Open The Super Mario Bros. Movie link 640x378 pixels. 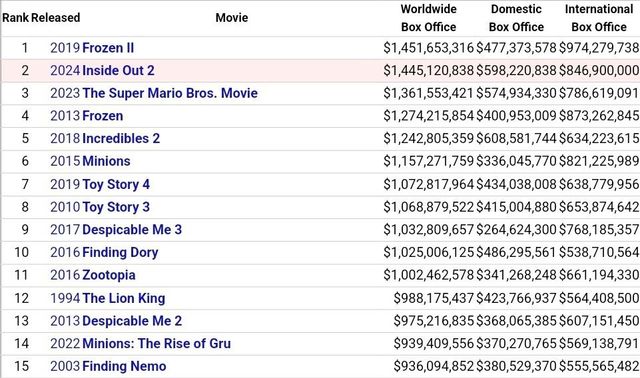[x=170, y=93]
